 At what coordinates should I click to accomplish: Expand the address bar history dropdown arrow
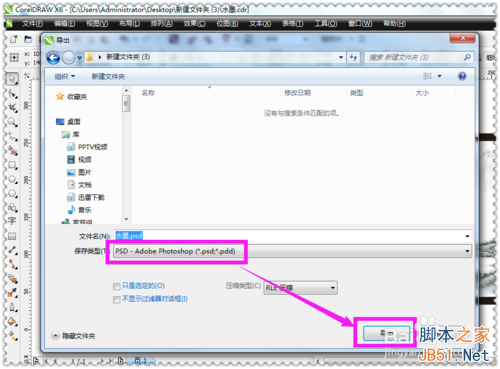pyautogui.click(x=341, y=57)
